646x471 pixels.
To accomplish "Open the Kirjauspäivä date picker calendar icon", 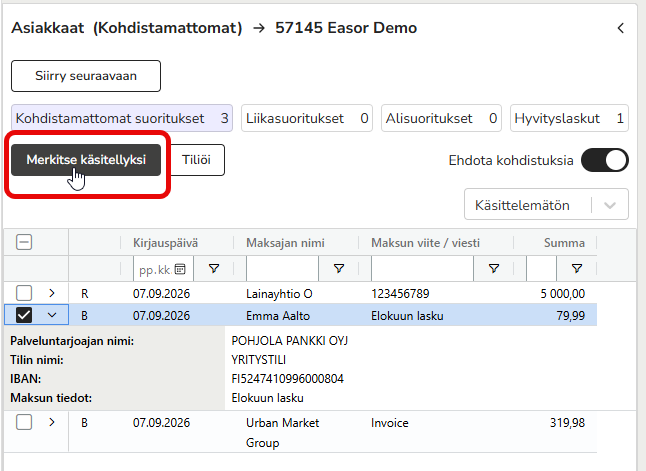I will (180, 269).
